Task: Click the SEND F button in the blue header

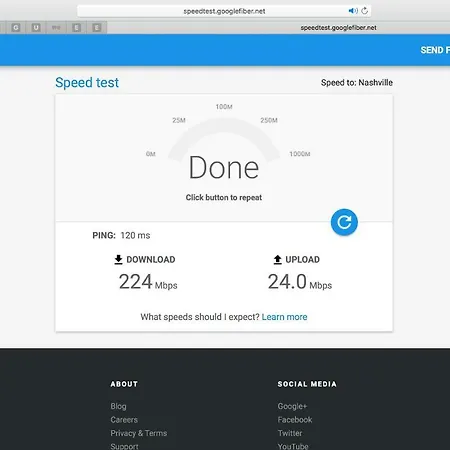Action: 435,50
